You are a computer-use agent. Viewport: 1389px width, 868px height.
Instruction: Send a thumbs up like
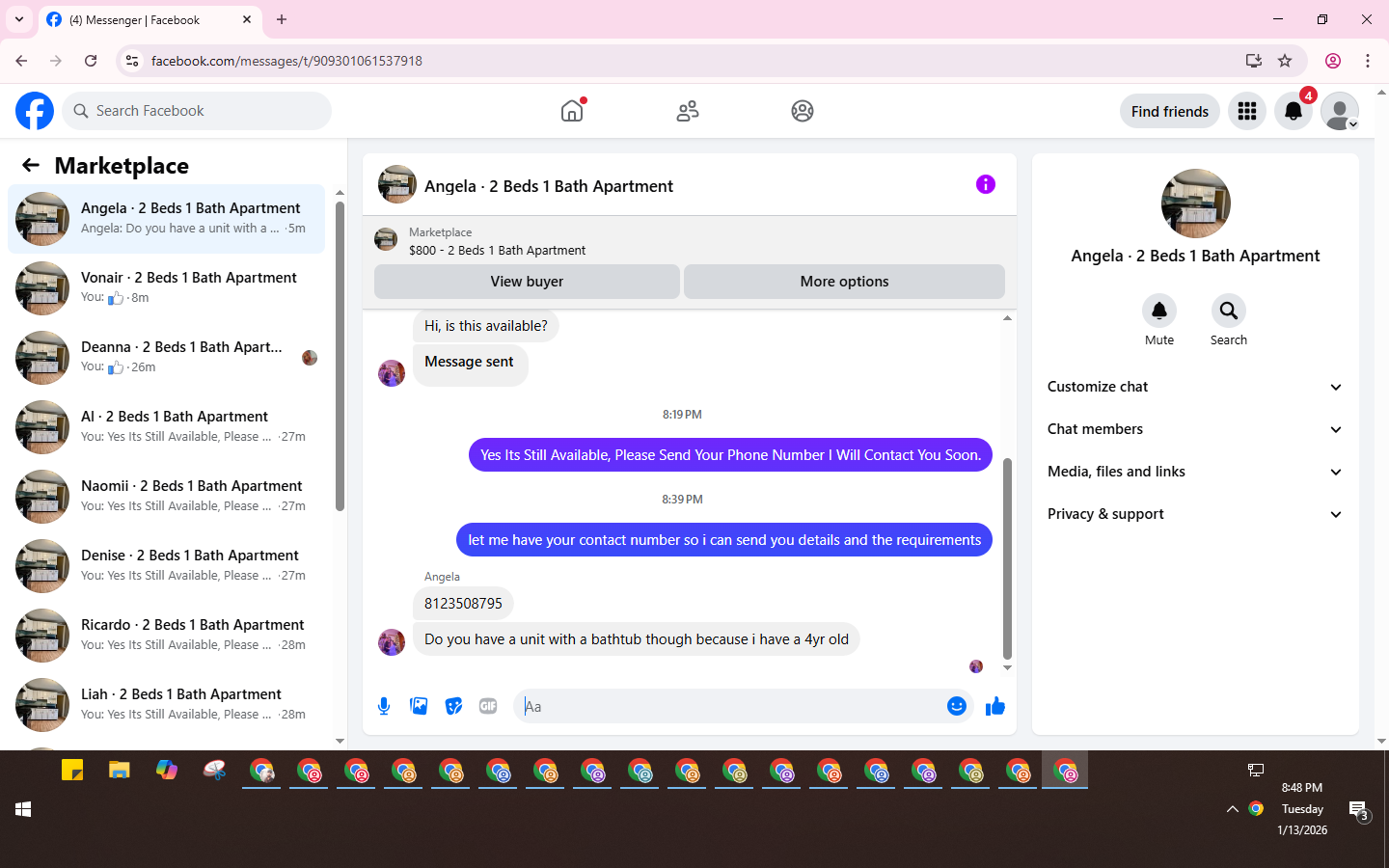995,706
